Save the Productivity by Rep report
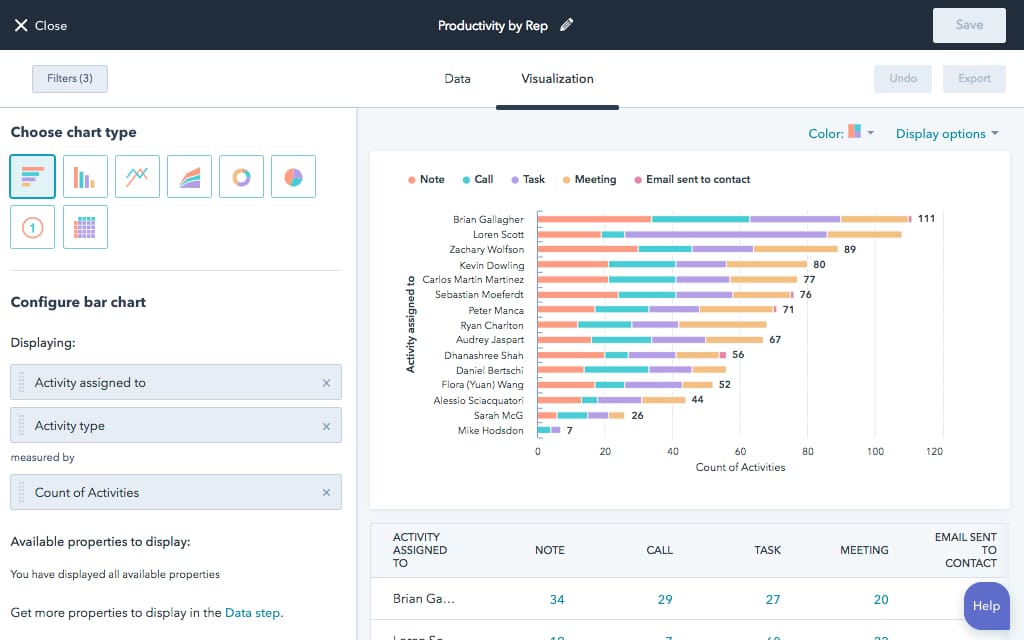The image size is (1024, 640). pyautogui.click(x=968, y=25)
